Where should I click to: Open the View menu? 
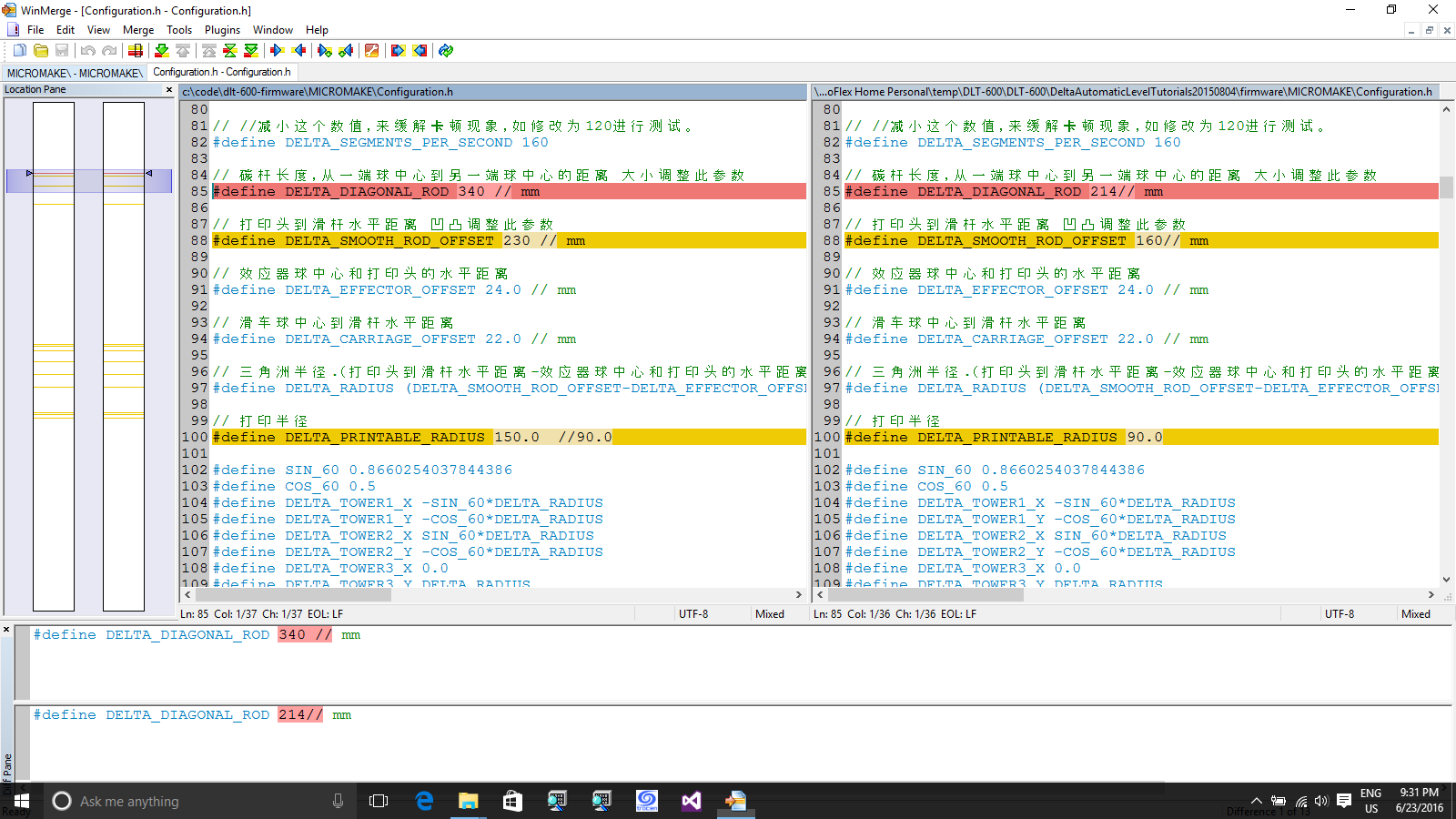[x=98, y=30]
